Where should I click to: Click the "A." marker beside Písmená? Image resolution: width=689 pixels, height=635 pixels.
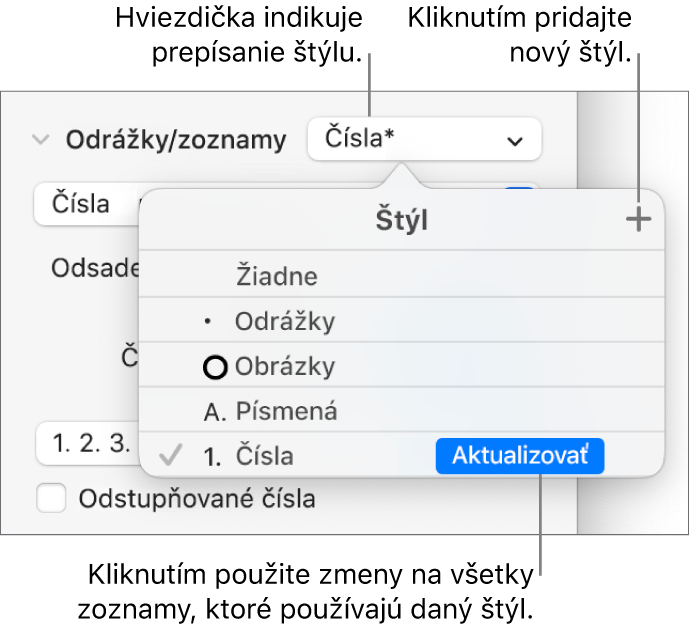(213, 411)
